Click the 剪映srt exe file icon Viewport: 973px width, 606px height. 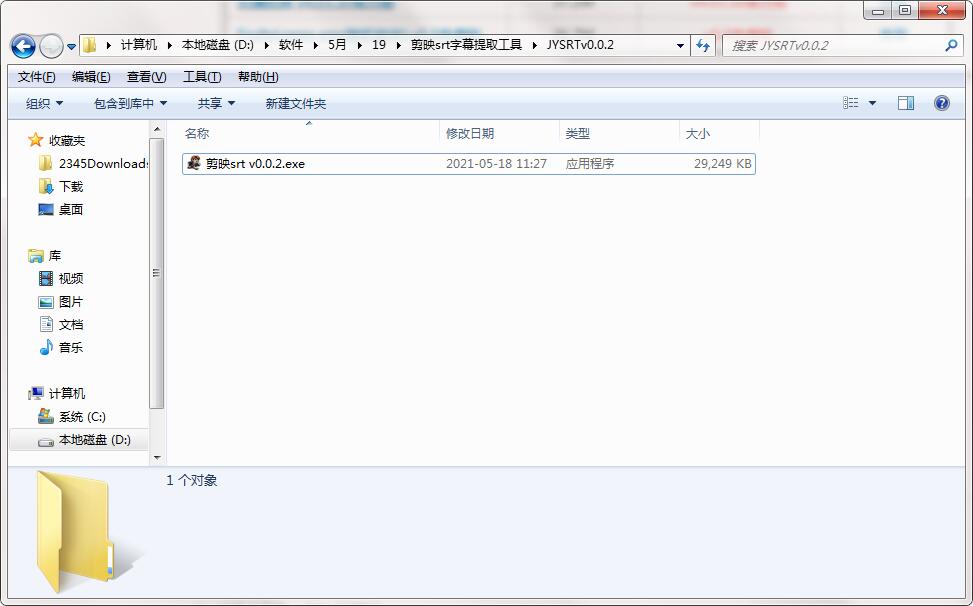click(194, 163)
